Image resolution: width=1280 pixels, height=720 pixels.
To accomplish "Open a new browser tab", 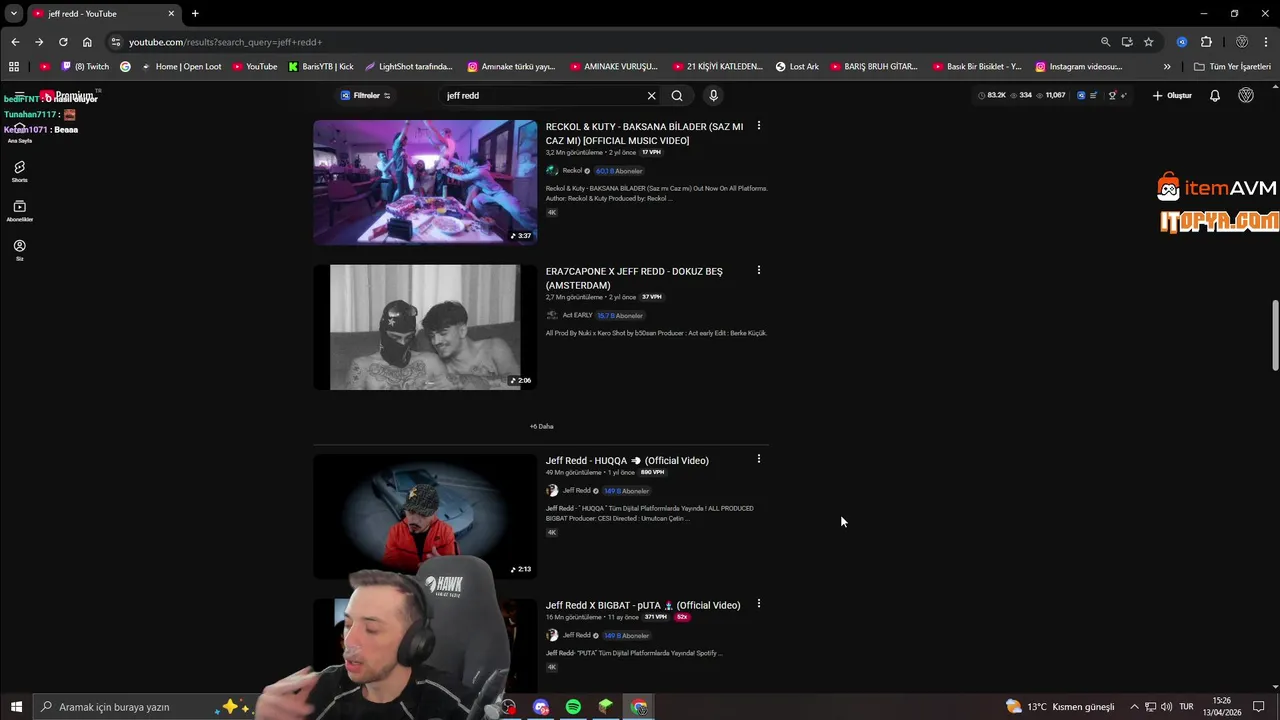I will 195,14.
